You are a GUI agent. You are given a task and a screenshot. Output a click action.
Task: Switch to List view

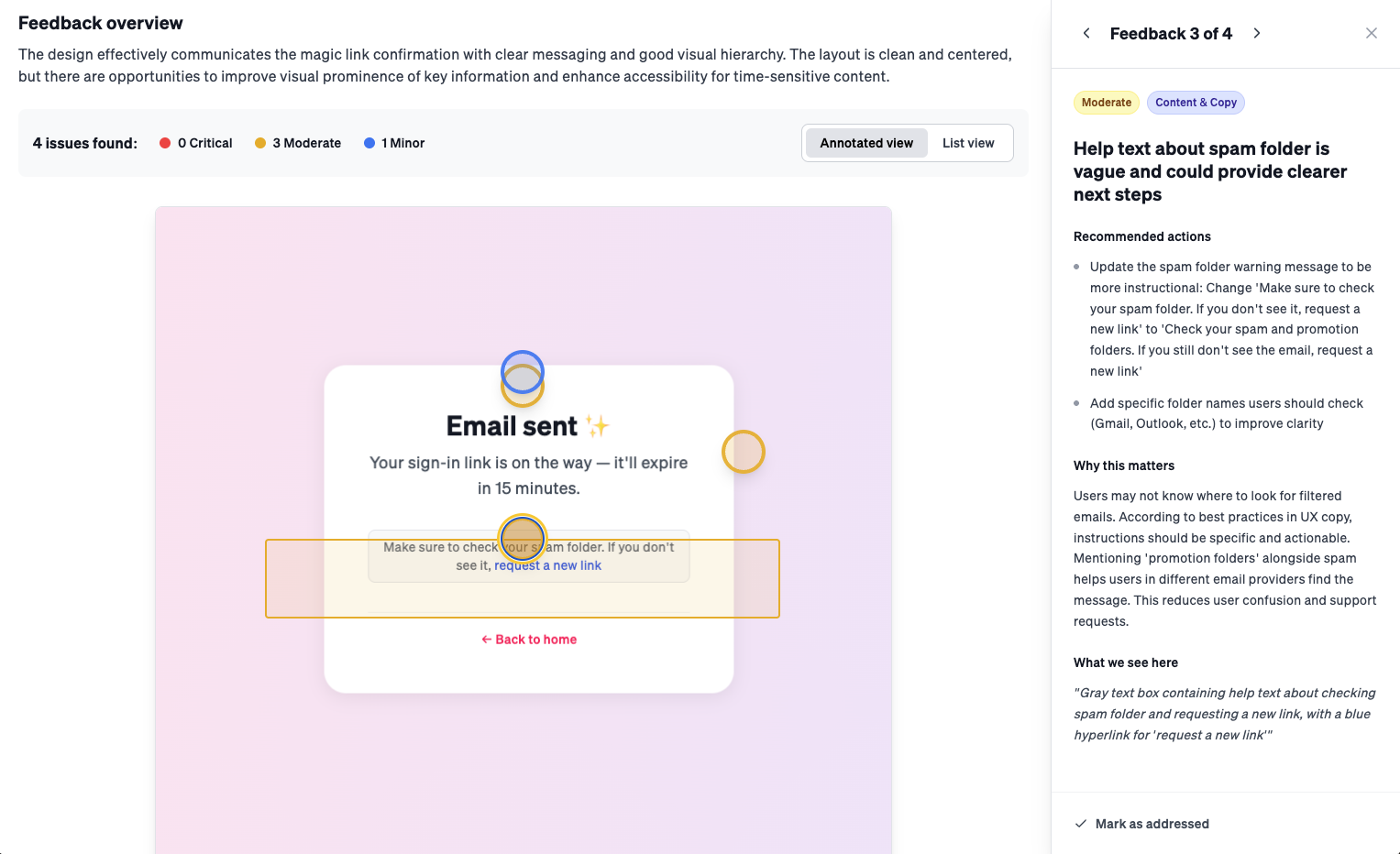click(968, 143)
